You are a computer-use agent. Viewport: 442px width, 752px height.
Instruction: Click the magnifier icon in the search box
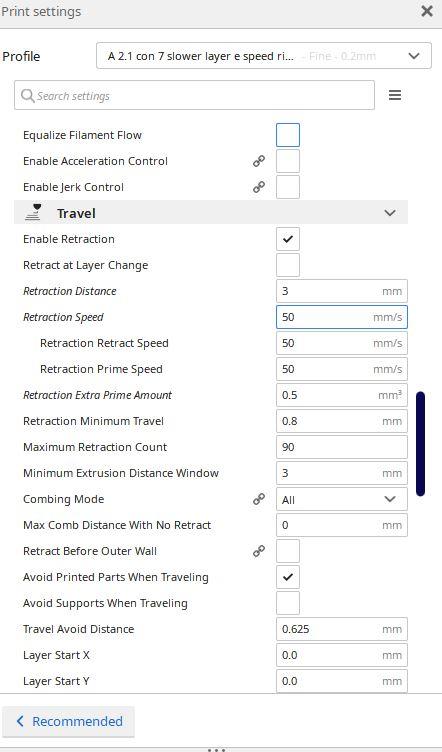point(28,95)
